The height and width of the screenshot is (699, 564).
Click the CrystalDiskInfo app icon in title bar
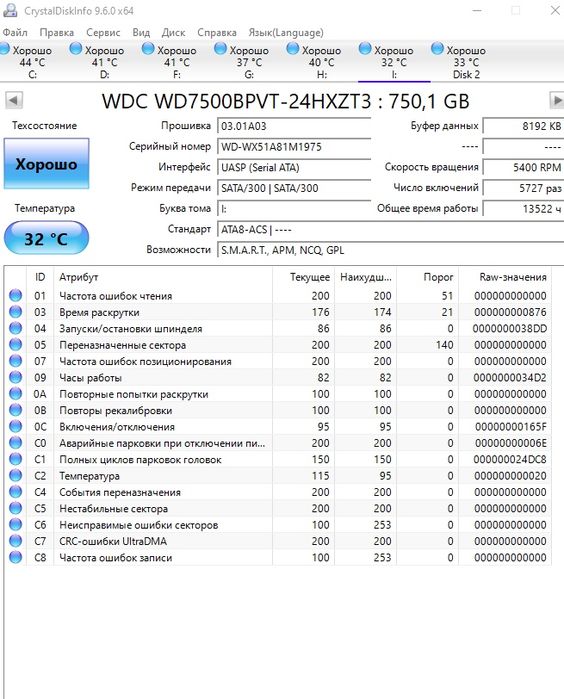click(10, 10)
